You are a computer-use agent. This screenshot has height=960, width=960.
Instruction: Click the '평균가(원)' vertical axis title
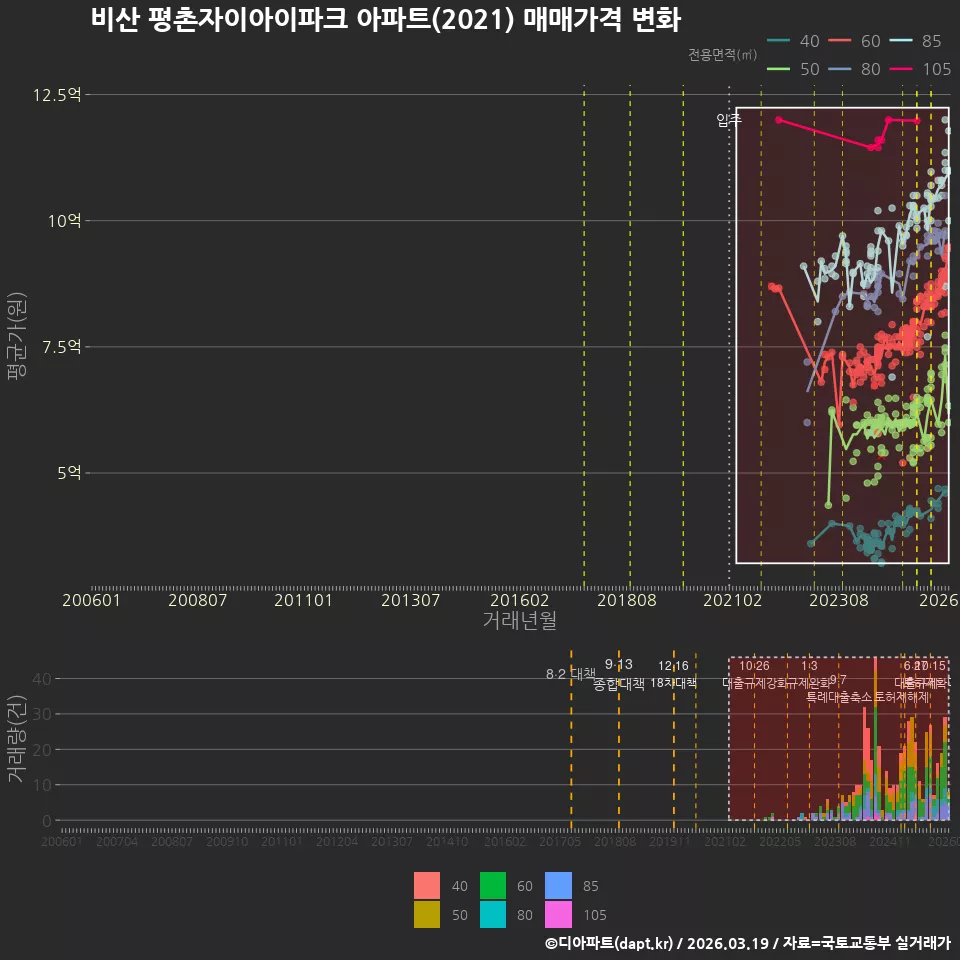pyautogui.click(x=17, y=336)
